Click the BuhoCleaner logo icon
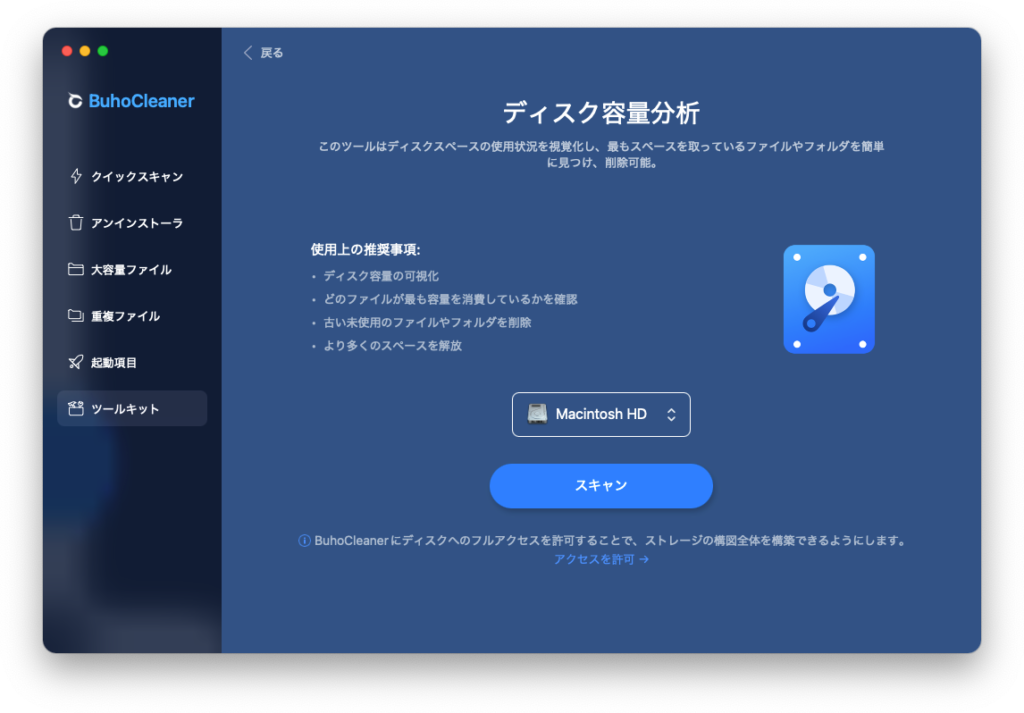Screen dimensions: 1024x713 (75, 101)
